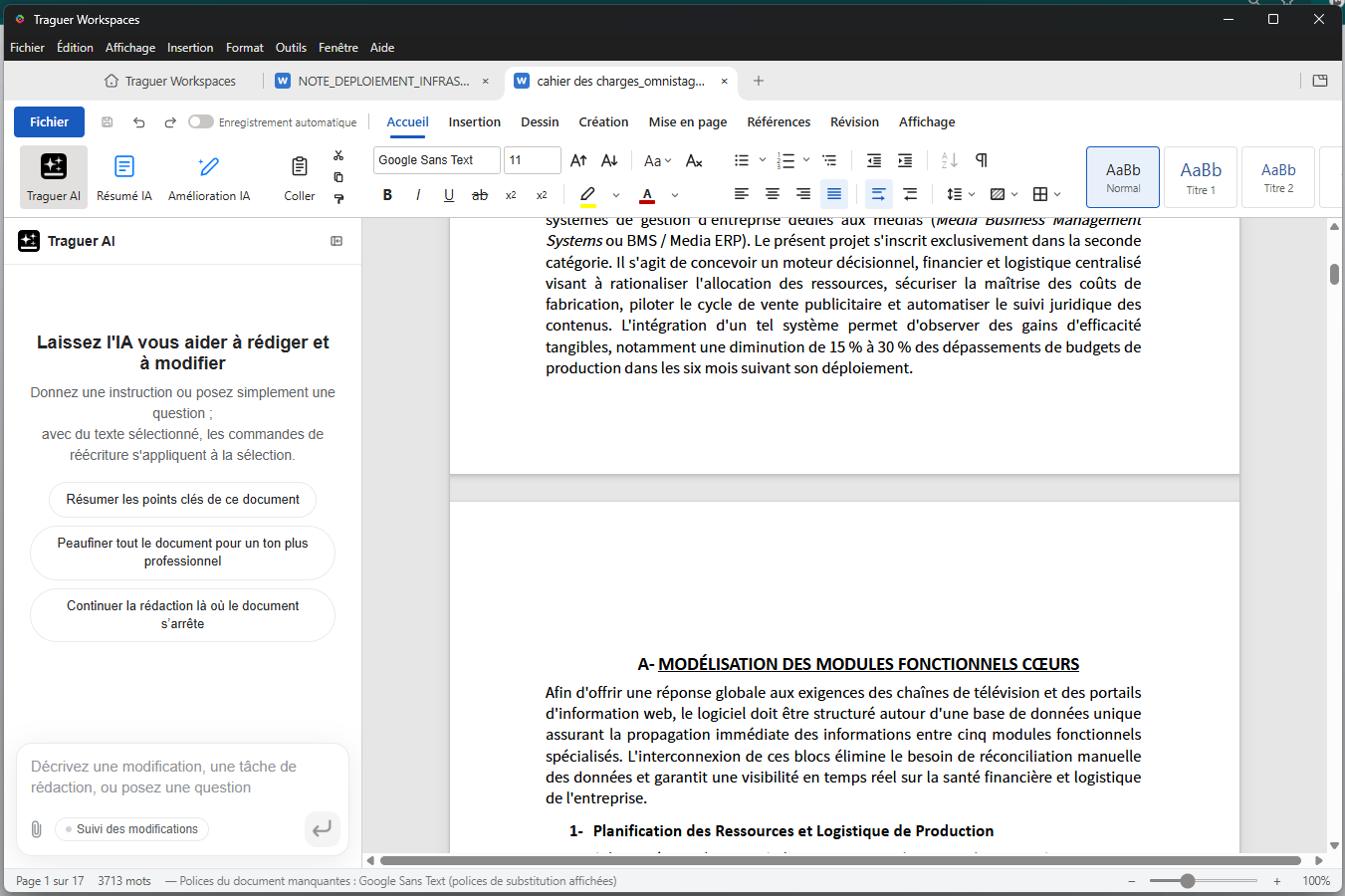Toggle Enregistrement automatique switch

201,121
